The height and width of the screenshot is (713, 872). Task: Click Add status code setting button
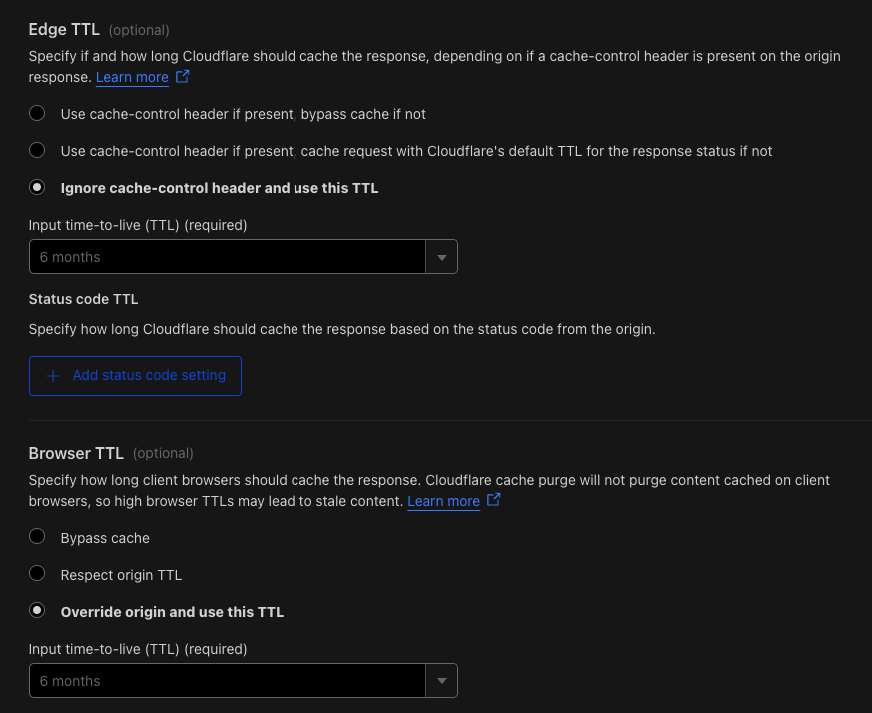click(135, 376)
